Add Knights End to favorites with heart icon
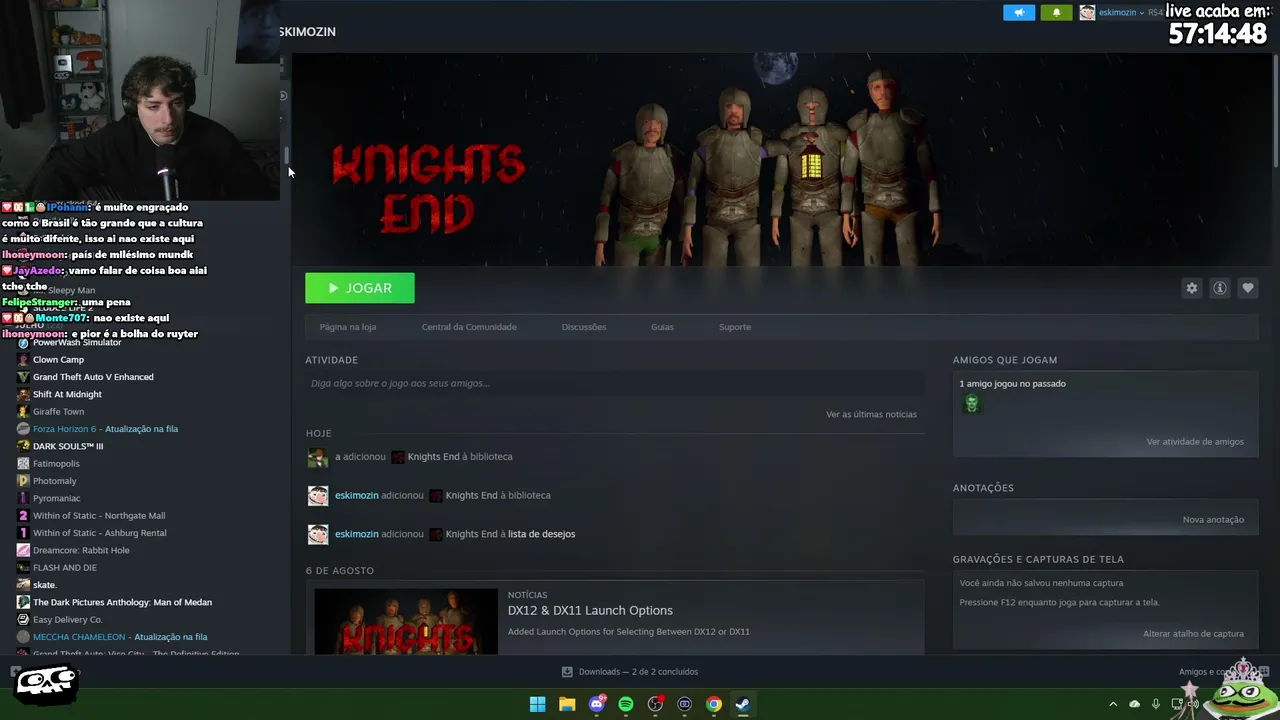 tap(1248, 288)
